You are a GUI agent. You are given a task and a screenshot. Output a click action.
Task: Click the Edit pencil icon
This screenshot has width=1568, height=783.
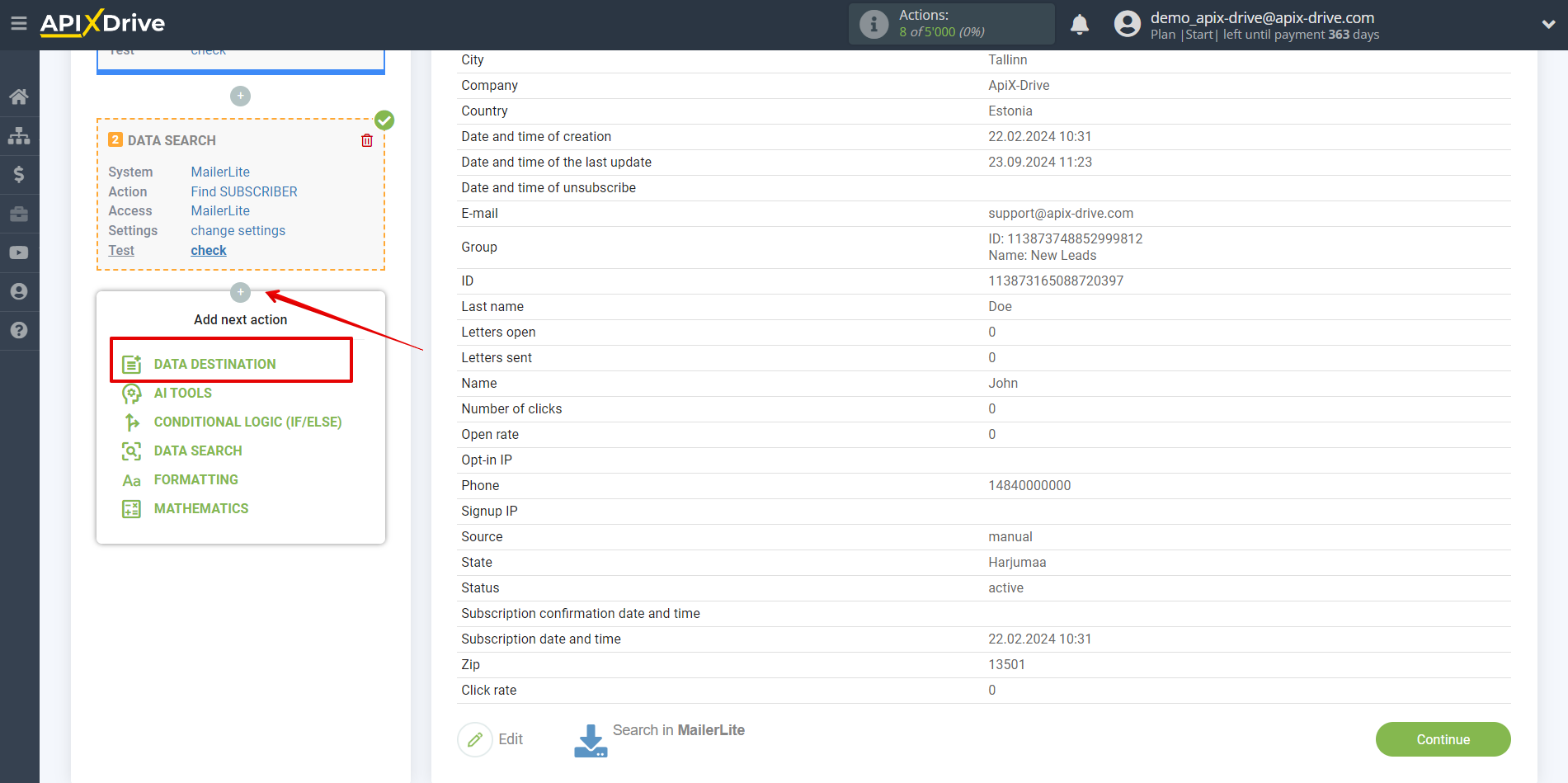tap(475, 739)
